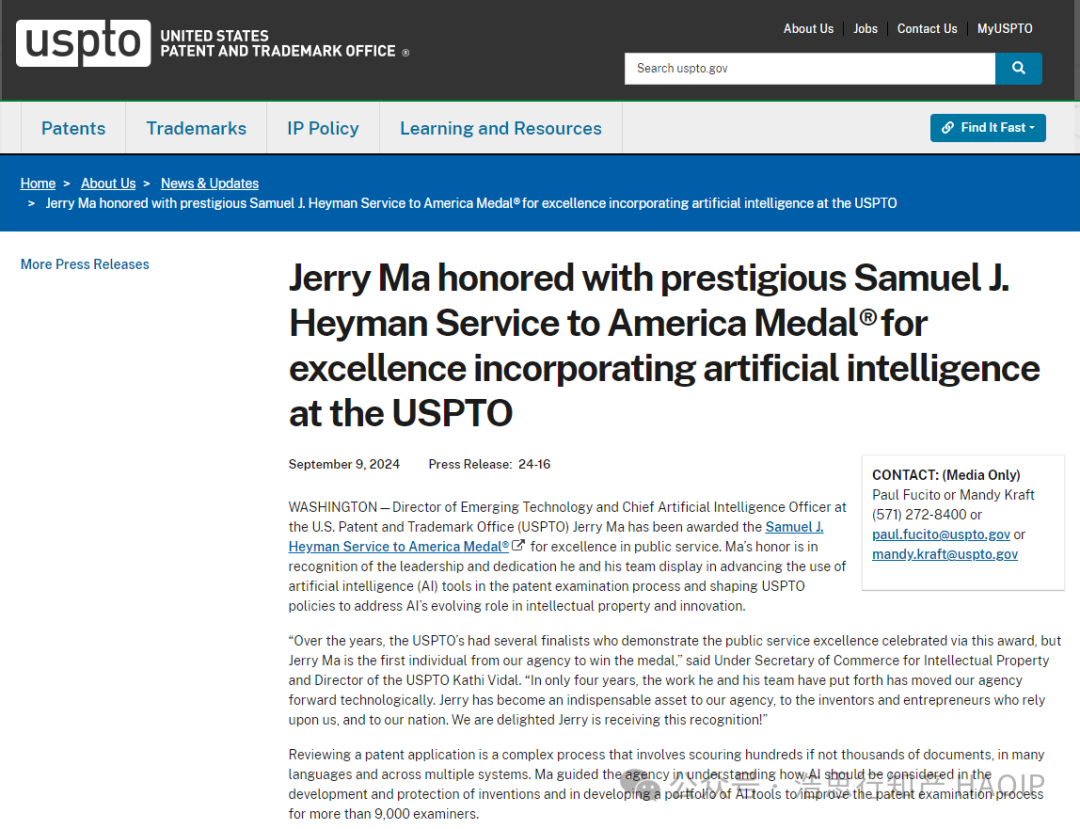Click the magnifying glass search button

(1018, 68)
